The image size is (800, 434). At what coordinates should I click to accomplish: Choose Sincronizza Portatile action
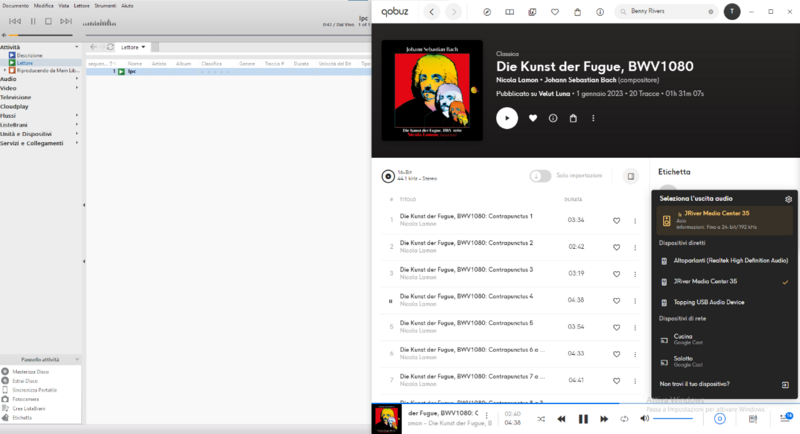[35, 390]
